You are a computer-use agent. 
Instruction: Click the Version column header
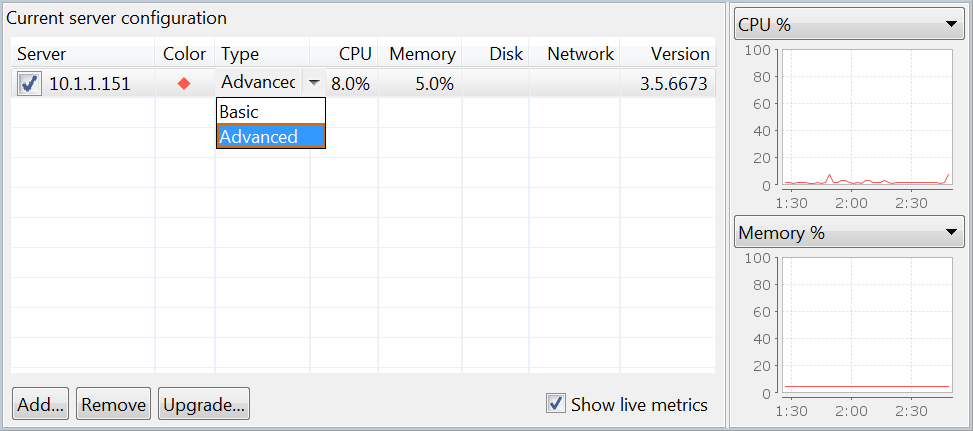[668, 54]
